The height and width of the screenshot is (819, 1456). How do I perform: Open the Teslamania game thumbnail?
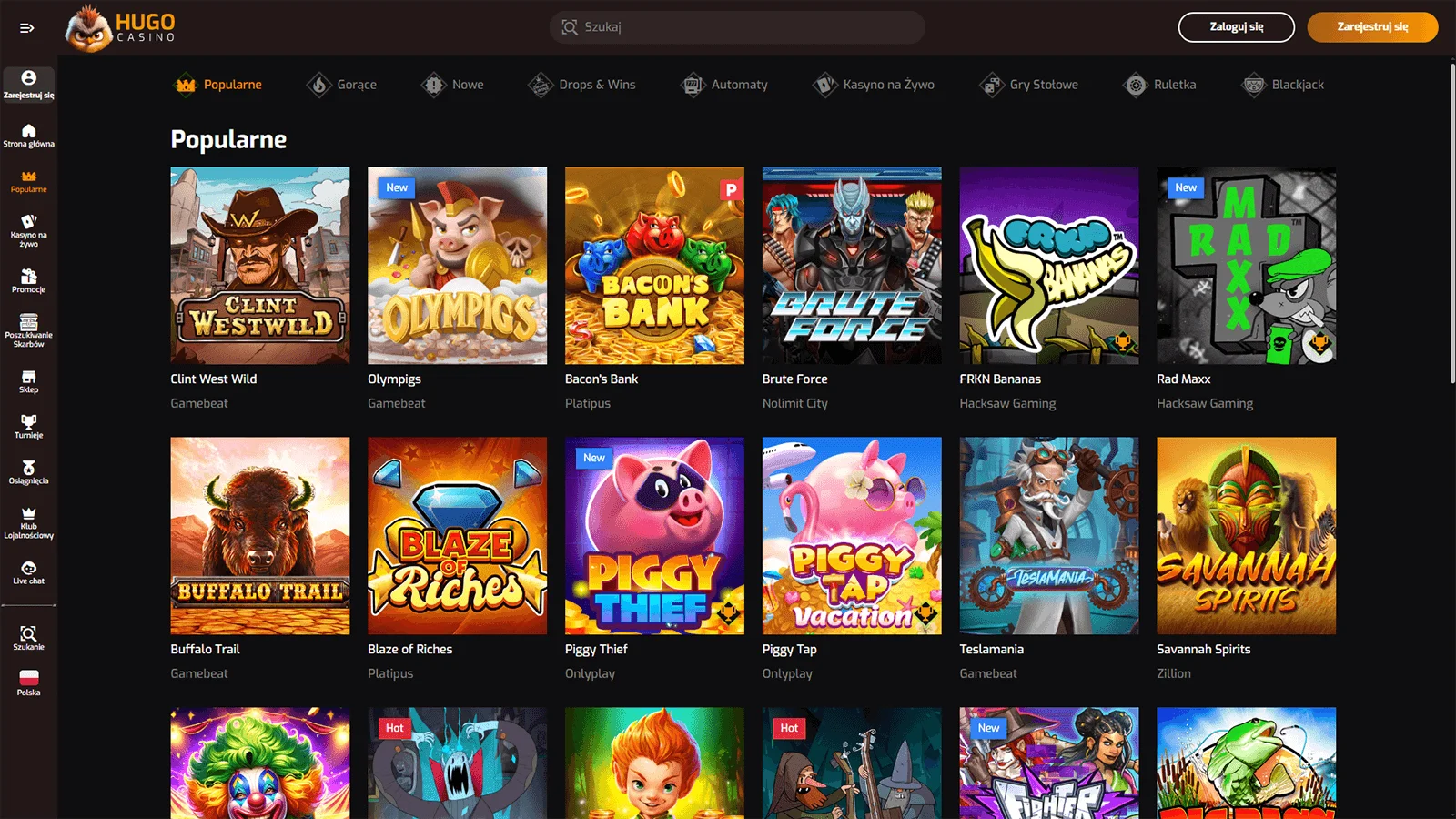click(x=1048, y=536)
